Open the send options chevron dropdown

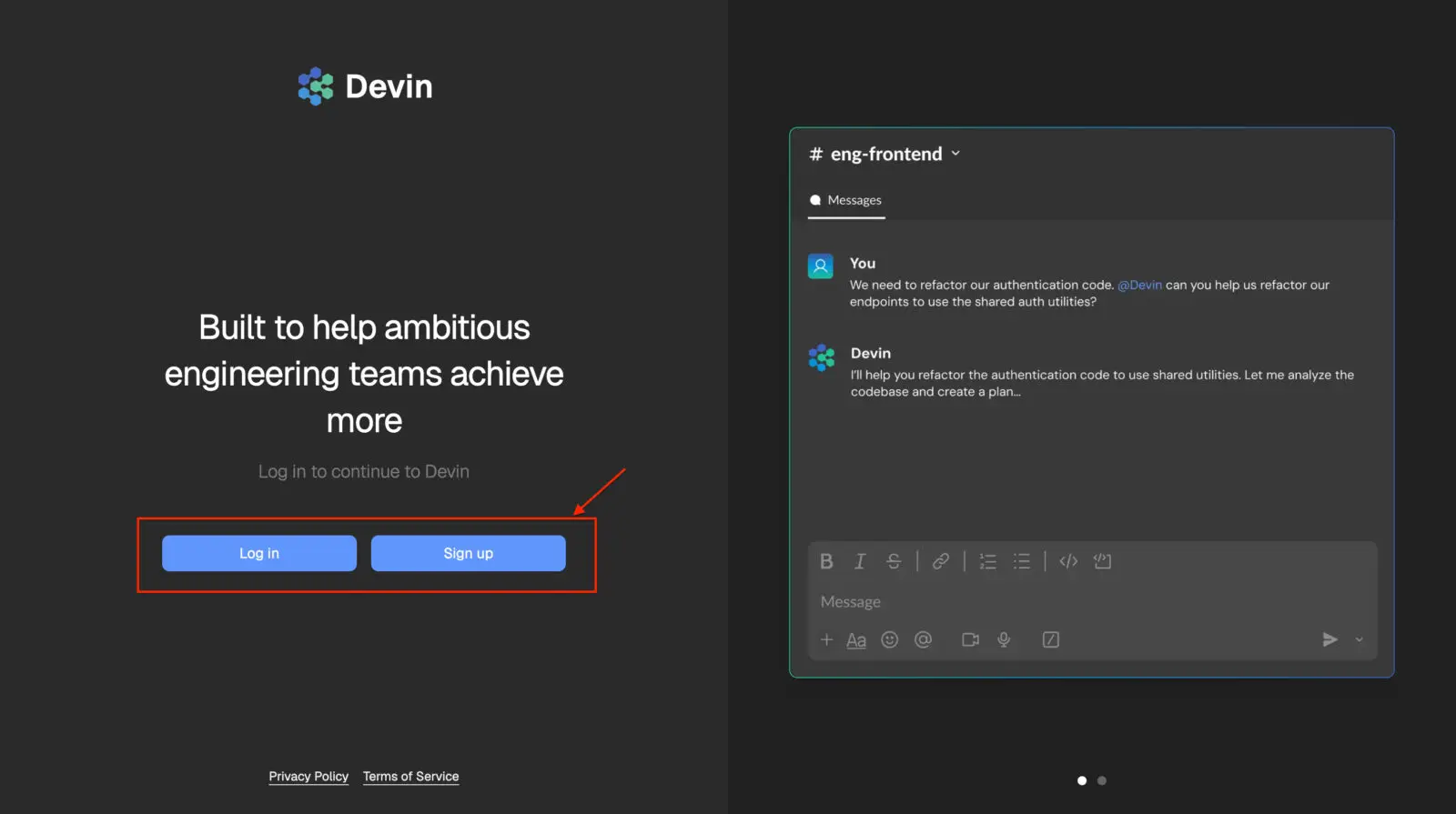pyautogui.click(x=1360, y=639)
